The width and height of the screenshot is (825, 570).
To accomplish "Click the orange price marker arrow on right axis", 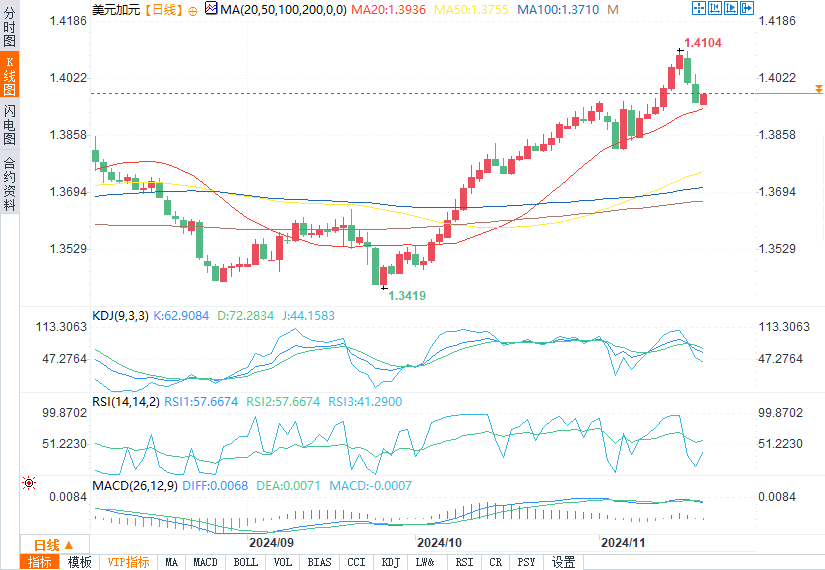I will 819,89.
